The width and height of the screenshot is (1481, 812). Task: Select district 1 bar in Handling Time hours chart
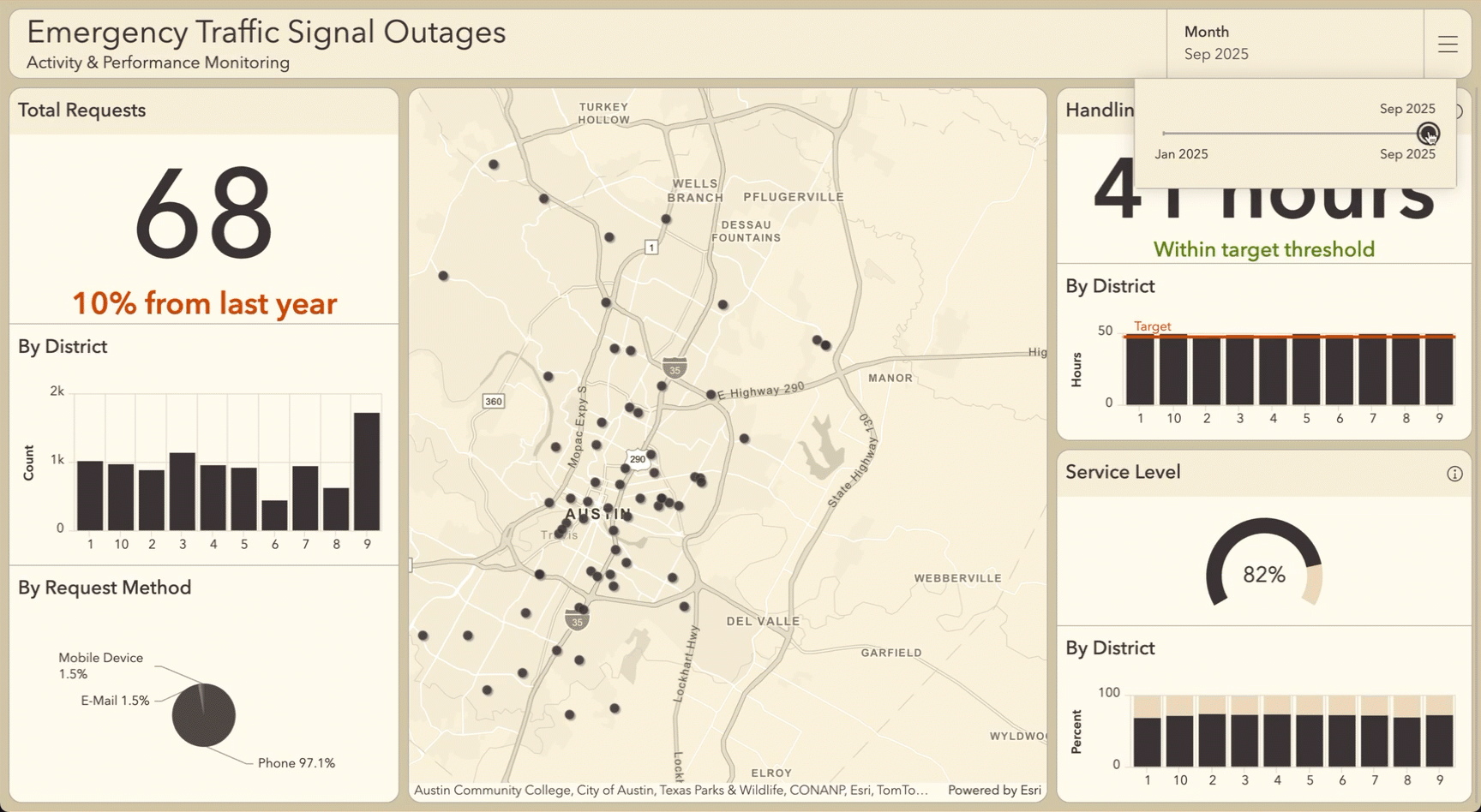[1140, 369]
